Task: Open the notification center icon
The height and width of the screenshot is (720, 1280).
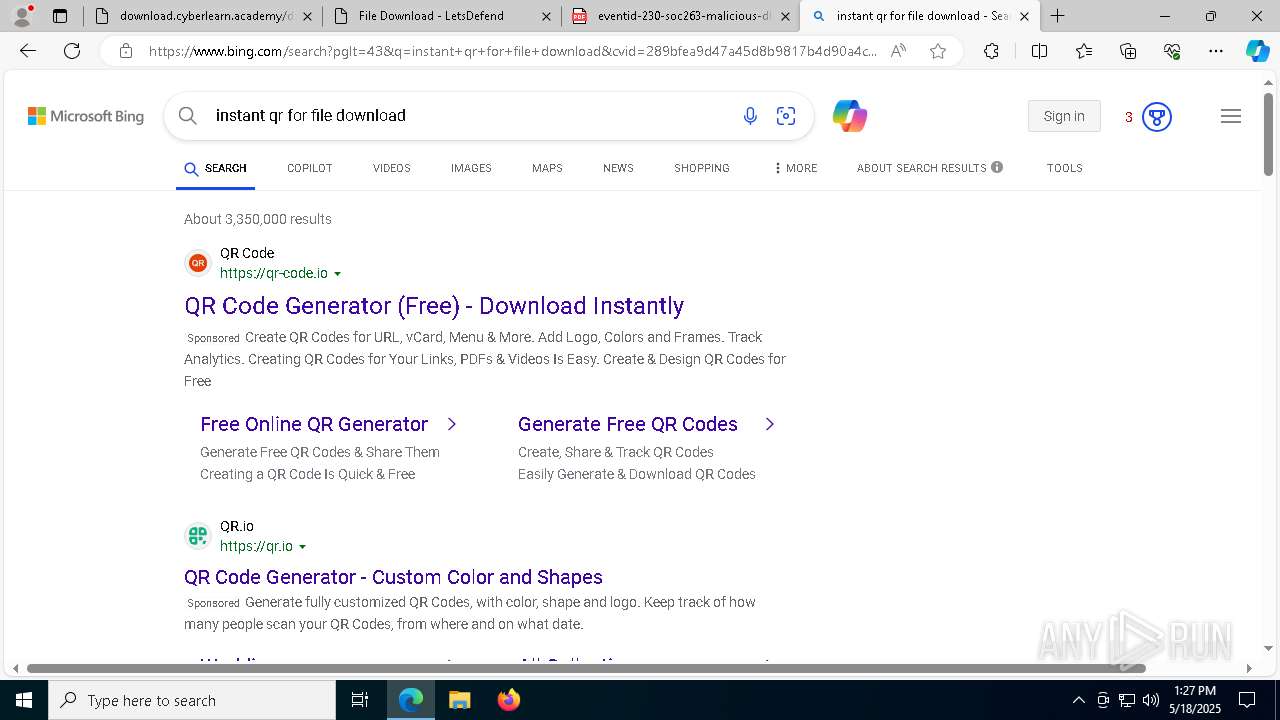Action: [1247, 700]
